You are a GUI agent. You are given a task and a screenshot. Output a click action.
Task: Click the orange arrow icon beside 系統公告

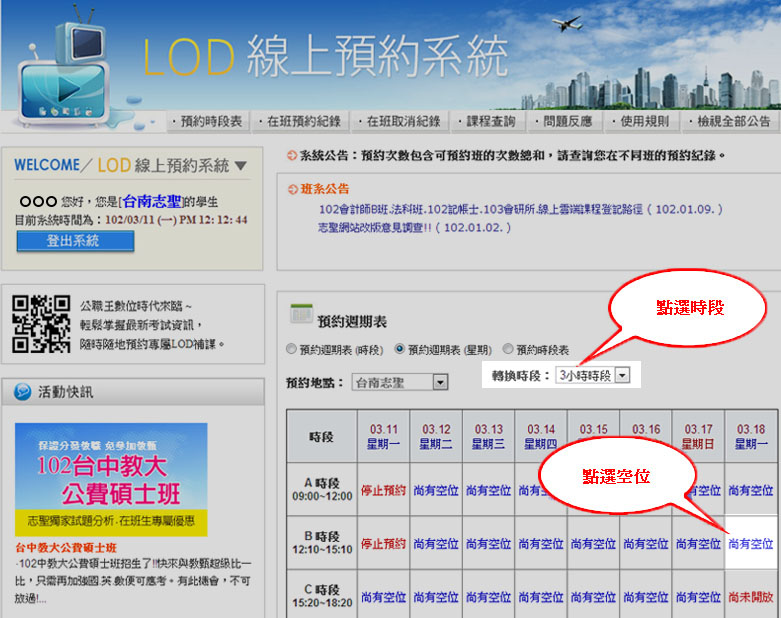(x=292, y=155)
